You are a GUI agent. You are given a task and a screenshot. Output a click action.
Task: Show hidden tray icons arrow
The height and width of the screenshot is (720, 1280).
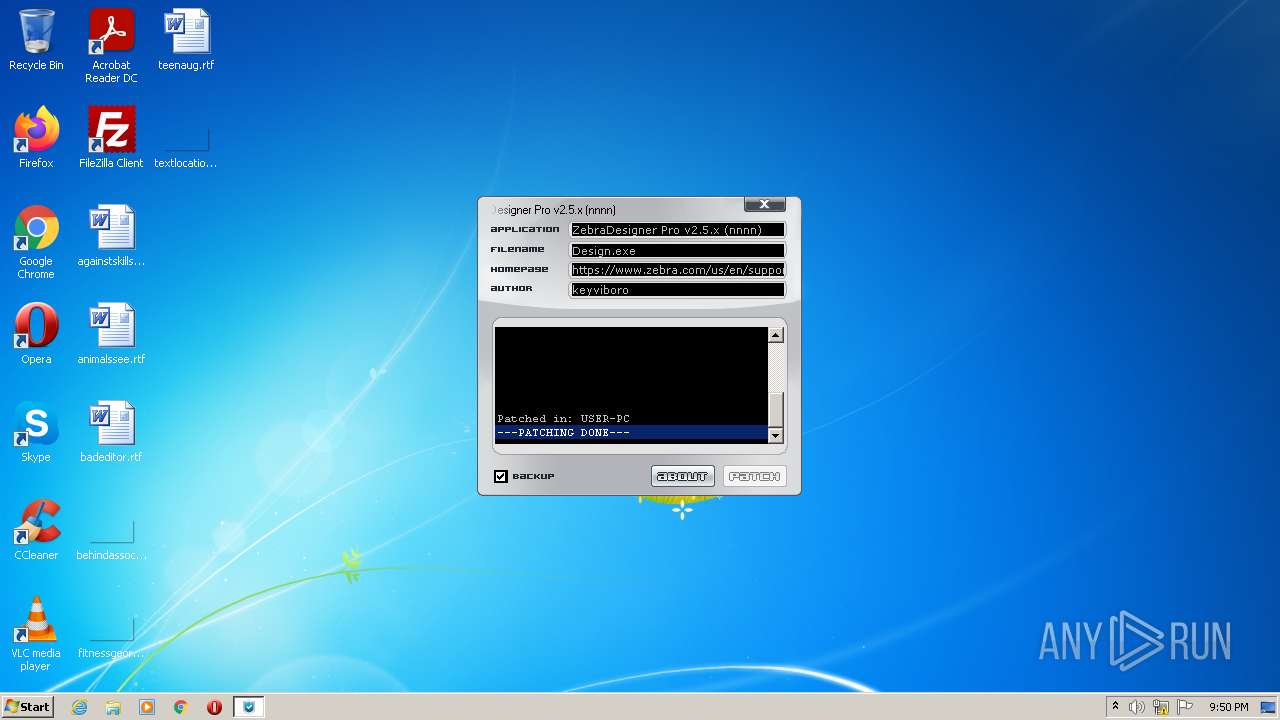(1115, 706)
